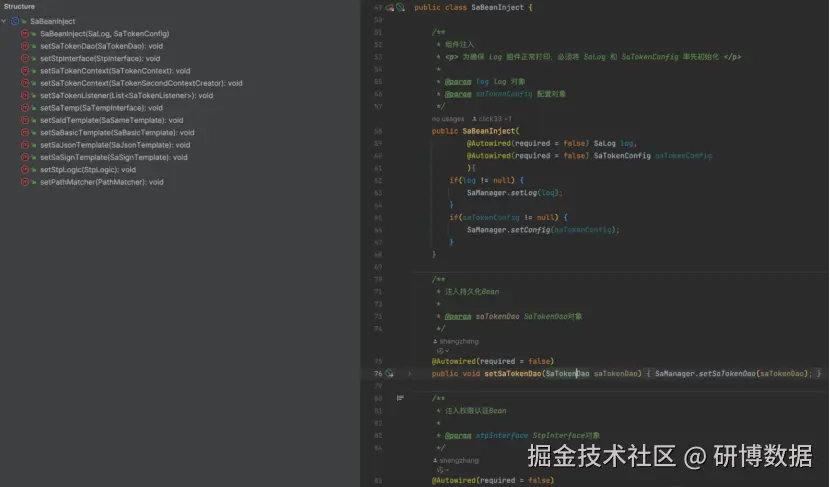Click the gutter bean icon on line 76

pos(390,374)
